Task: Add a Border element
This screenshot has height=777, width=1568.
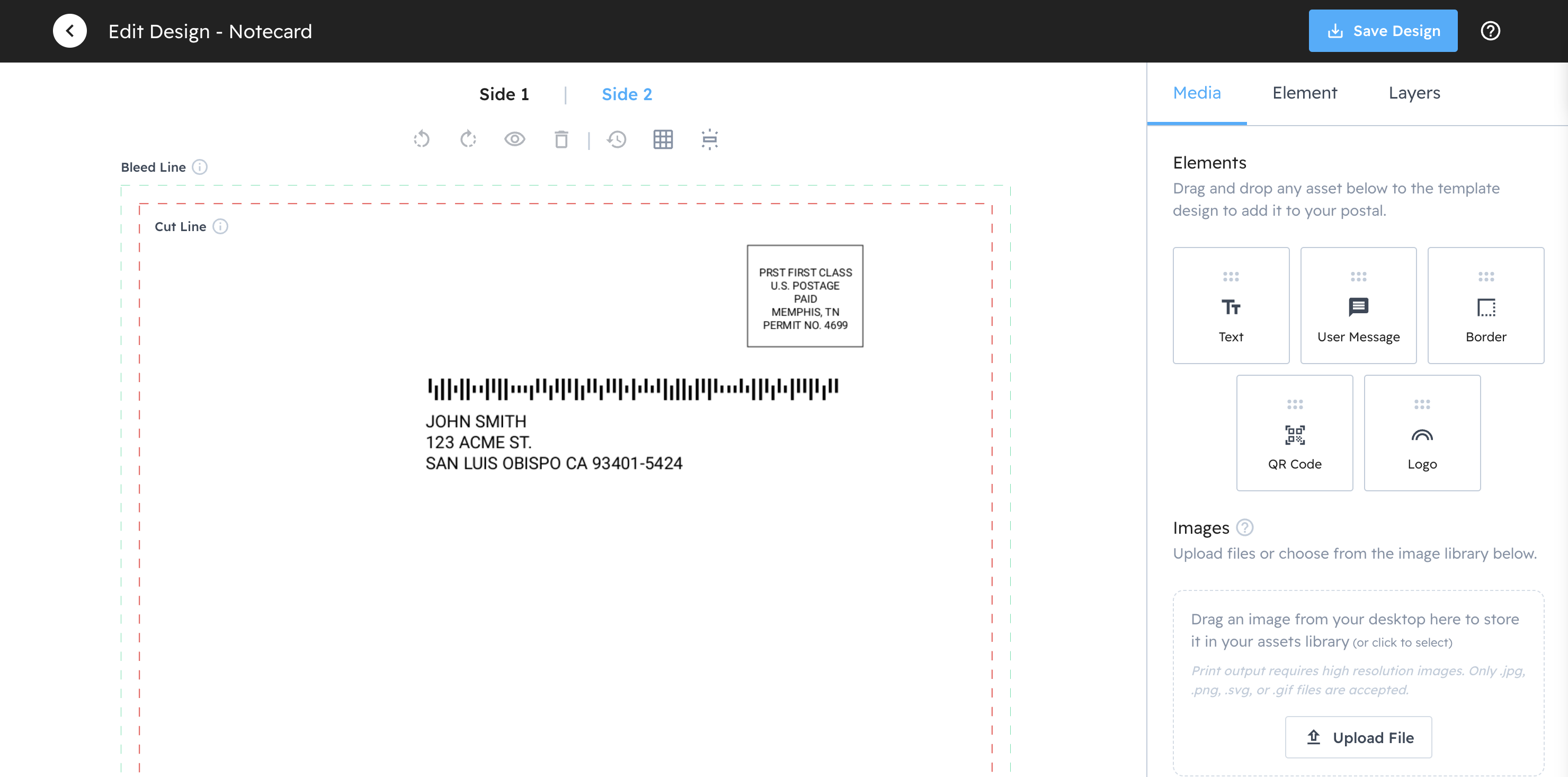Action: 1486,306
